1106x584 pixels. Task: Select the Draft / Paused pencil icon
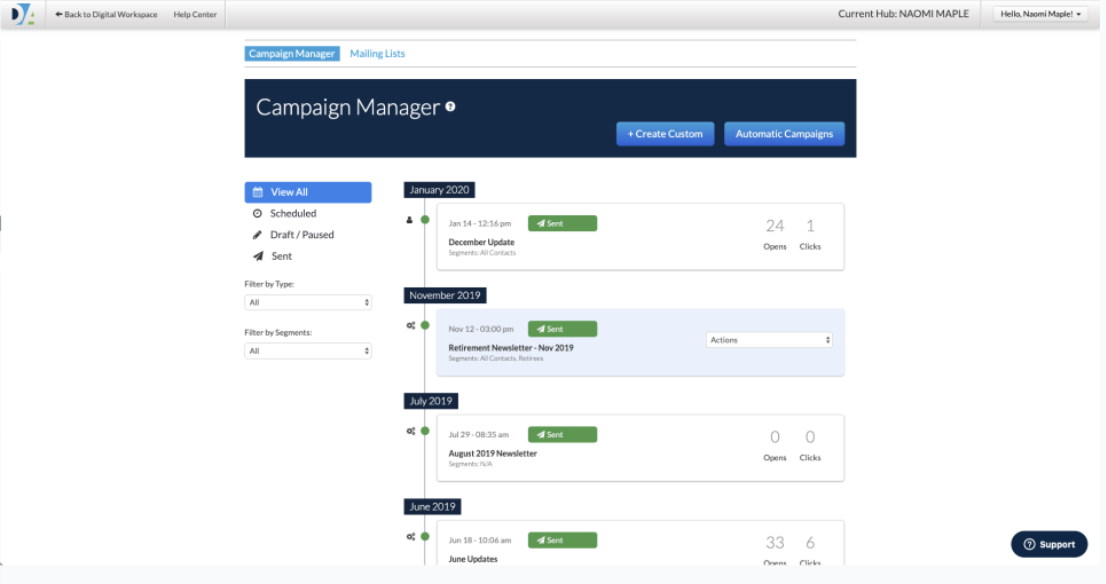(258, 234)
